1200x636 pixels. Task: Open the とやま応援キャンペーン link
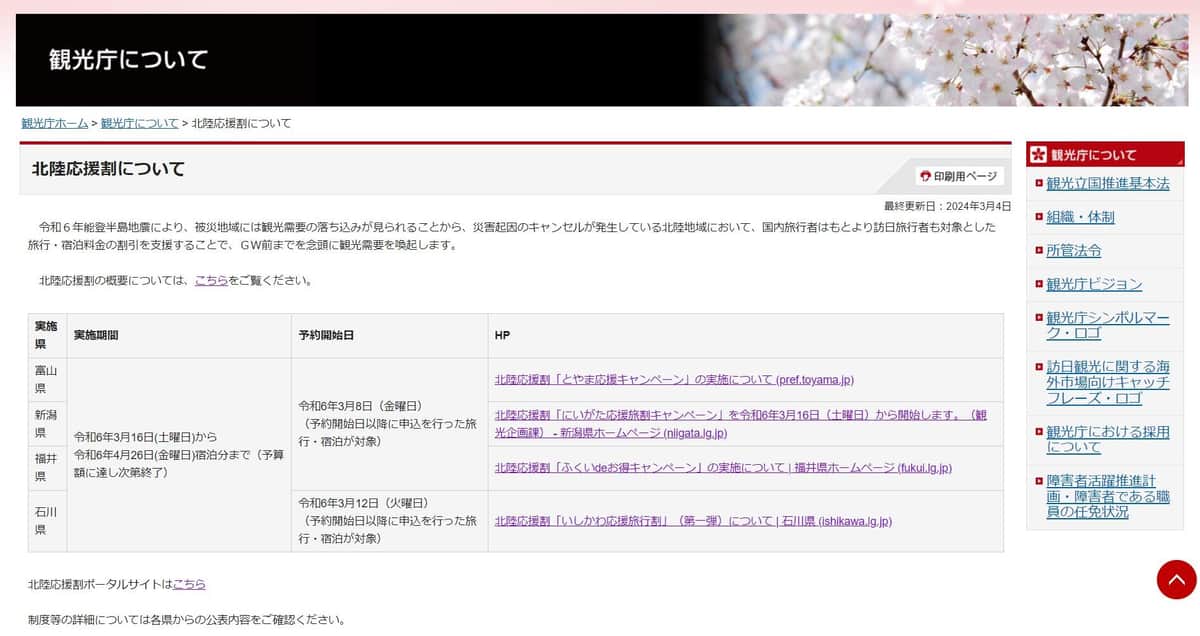(675, 378)
